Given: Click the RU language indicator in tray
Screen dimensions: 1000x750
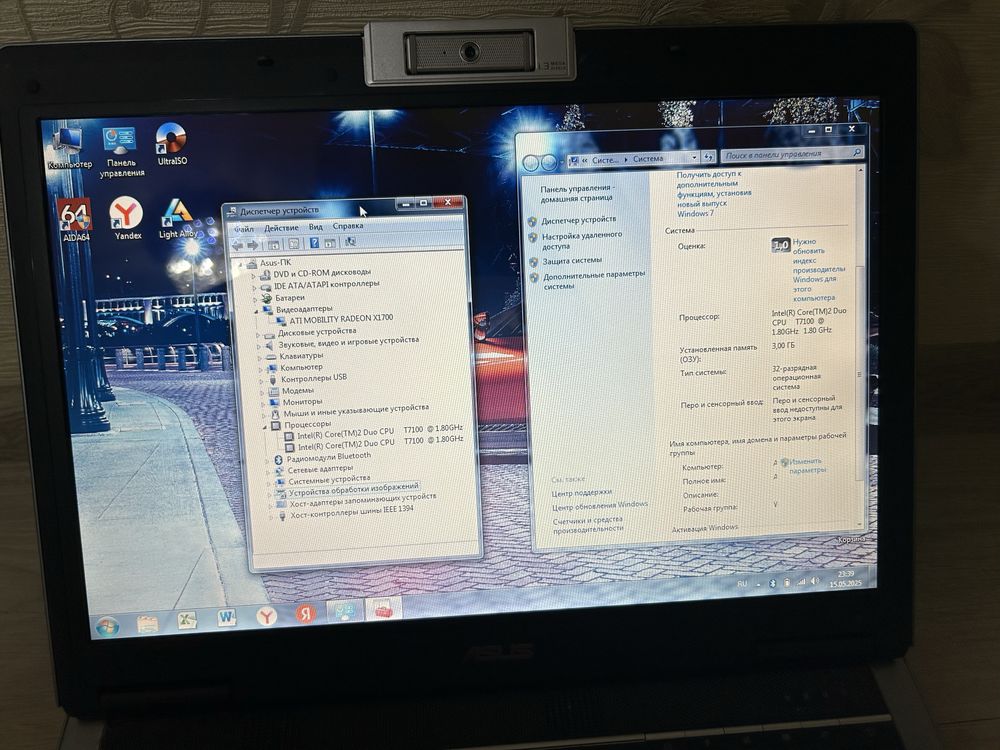Looking at the screenshot, I should [x=742, y=584].
